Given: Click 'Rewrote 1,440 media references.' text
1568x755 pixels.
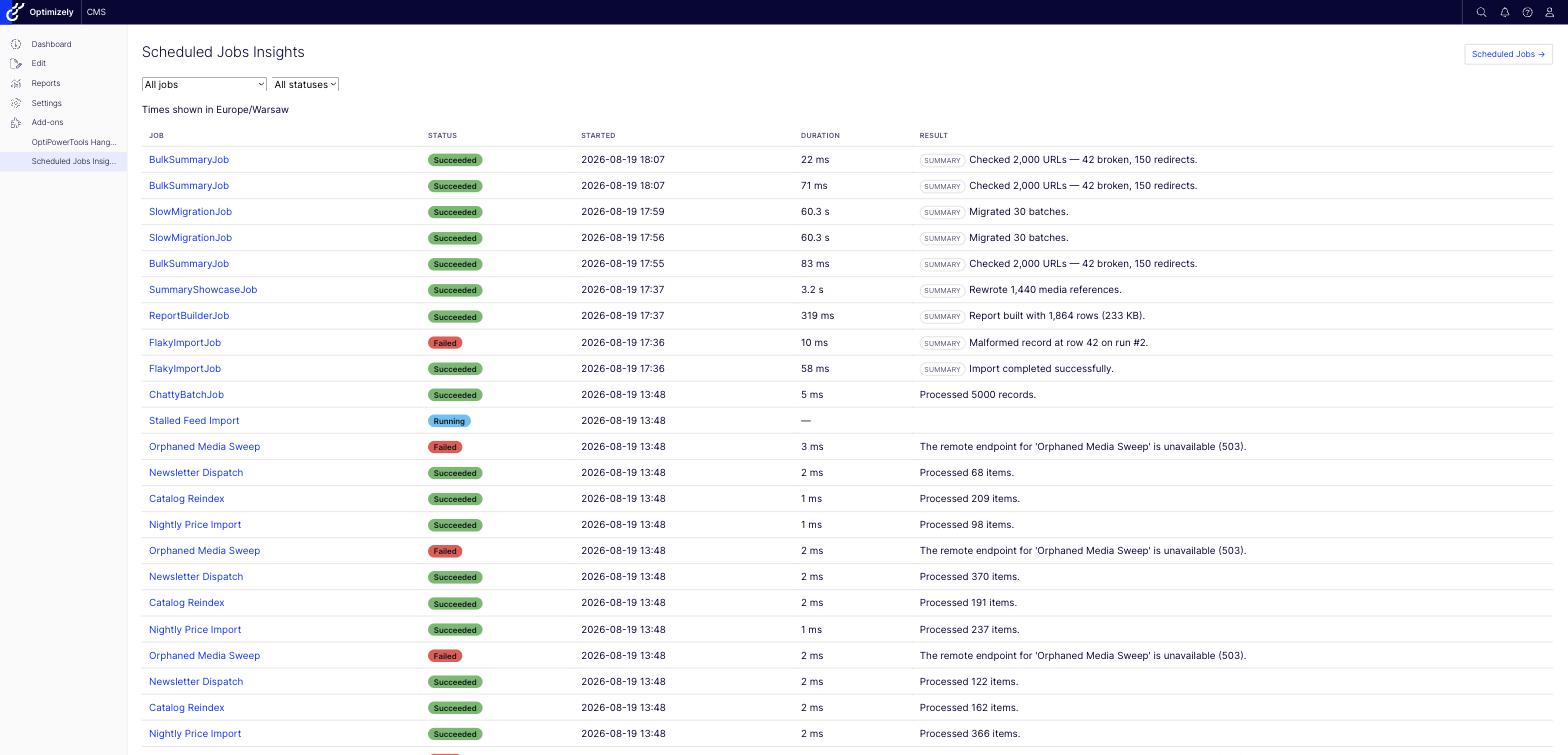Looking at the screenshot, I should point(1045,290).
